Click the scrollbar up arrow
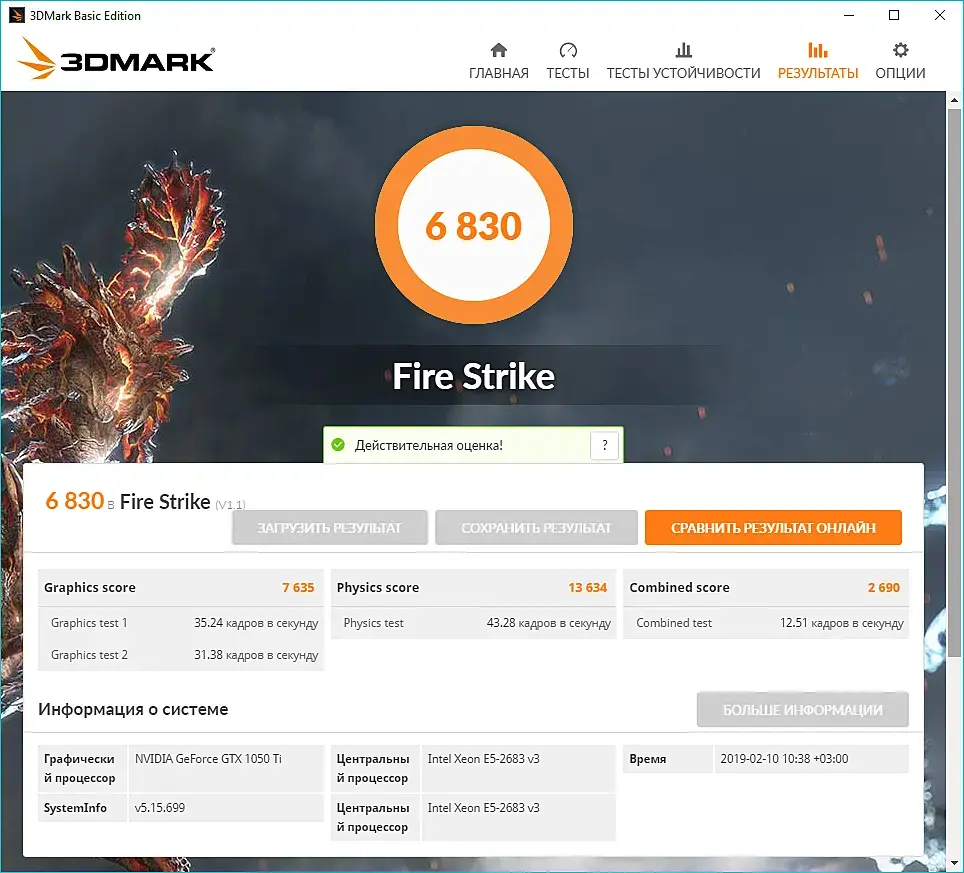 (x=954, y=99)
